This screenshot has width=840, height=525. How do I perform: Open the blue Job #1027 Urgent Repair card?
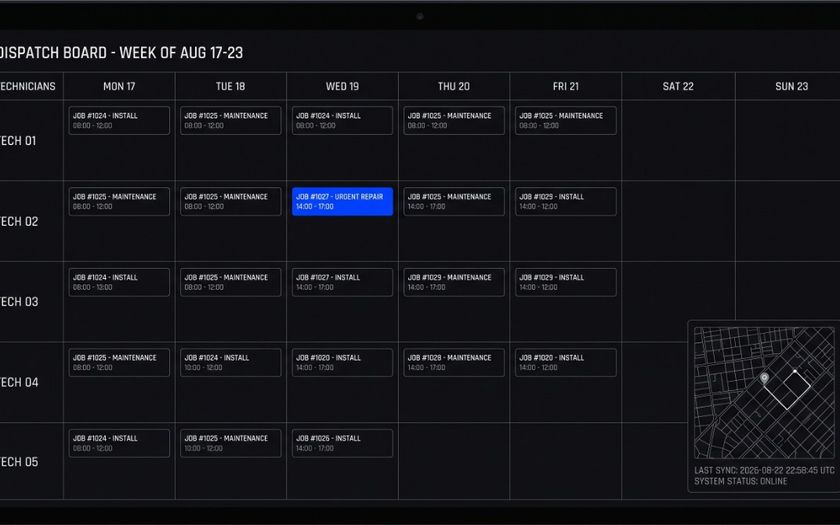point(342,201)
